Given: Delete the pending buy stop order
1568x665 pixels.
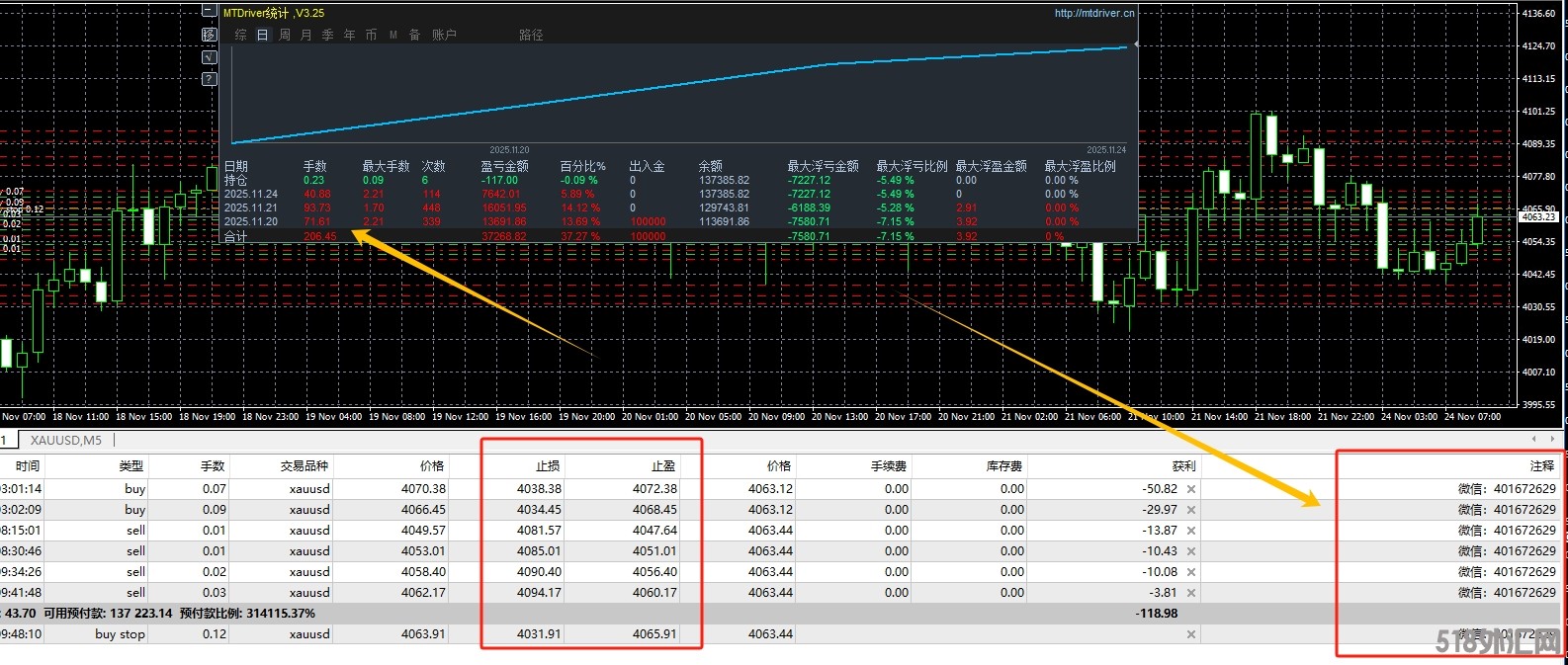Looking at the screenshot, I should (1191, 634).
